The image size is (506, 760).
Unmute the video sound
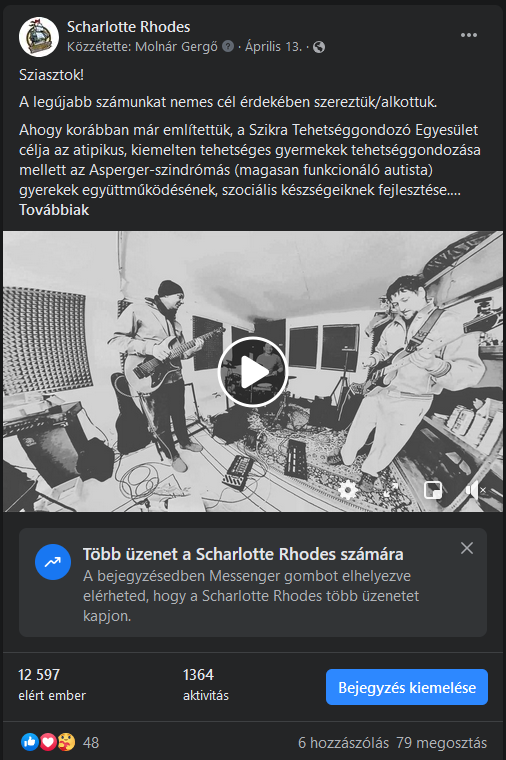[475, 491]
